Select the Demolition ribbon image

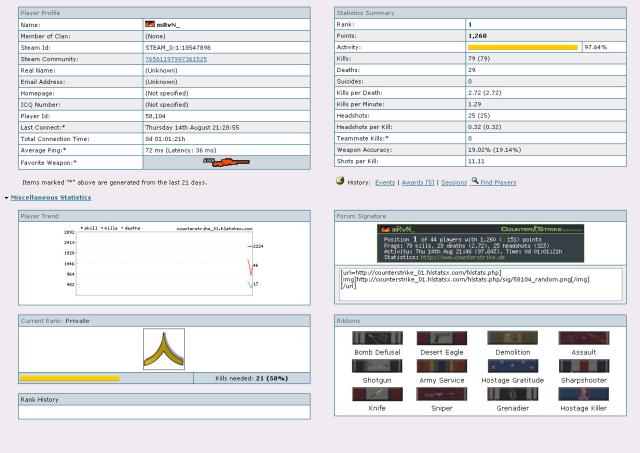512,338
